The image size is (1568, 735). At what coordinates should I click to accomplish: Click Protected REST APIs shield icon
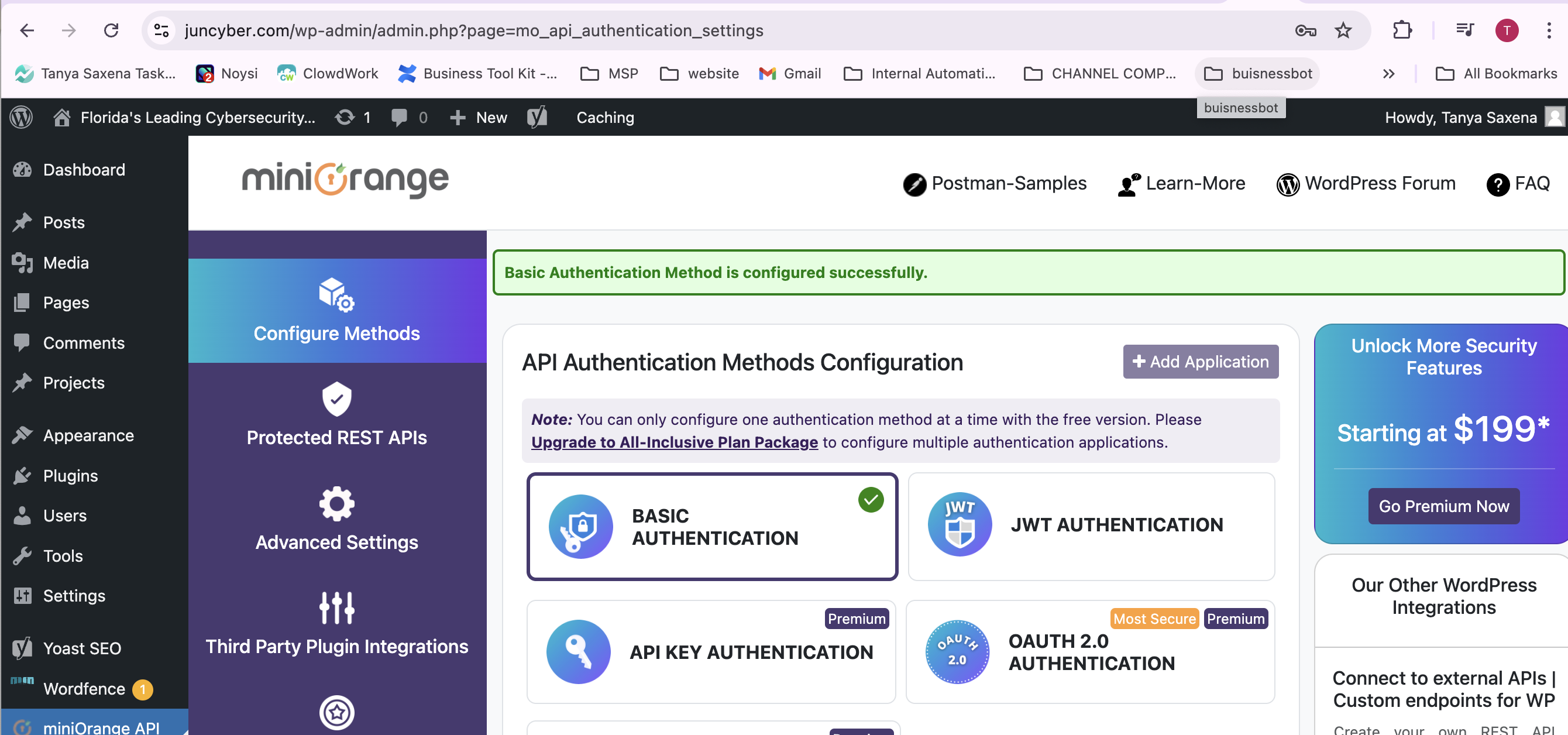pos(336,399)
